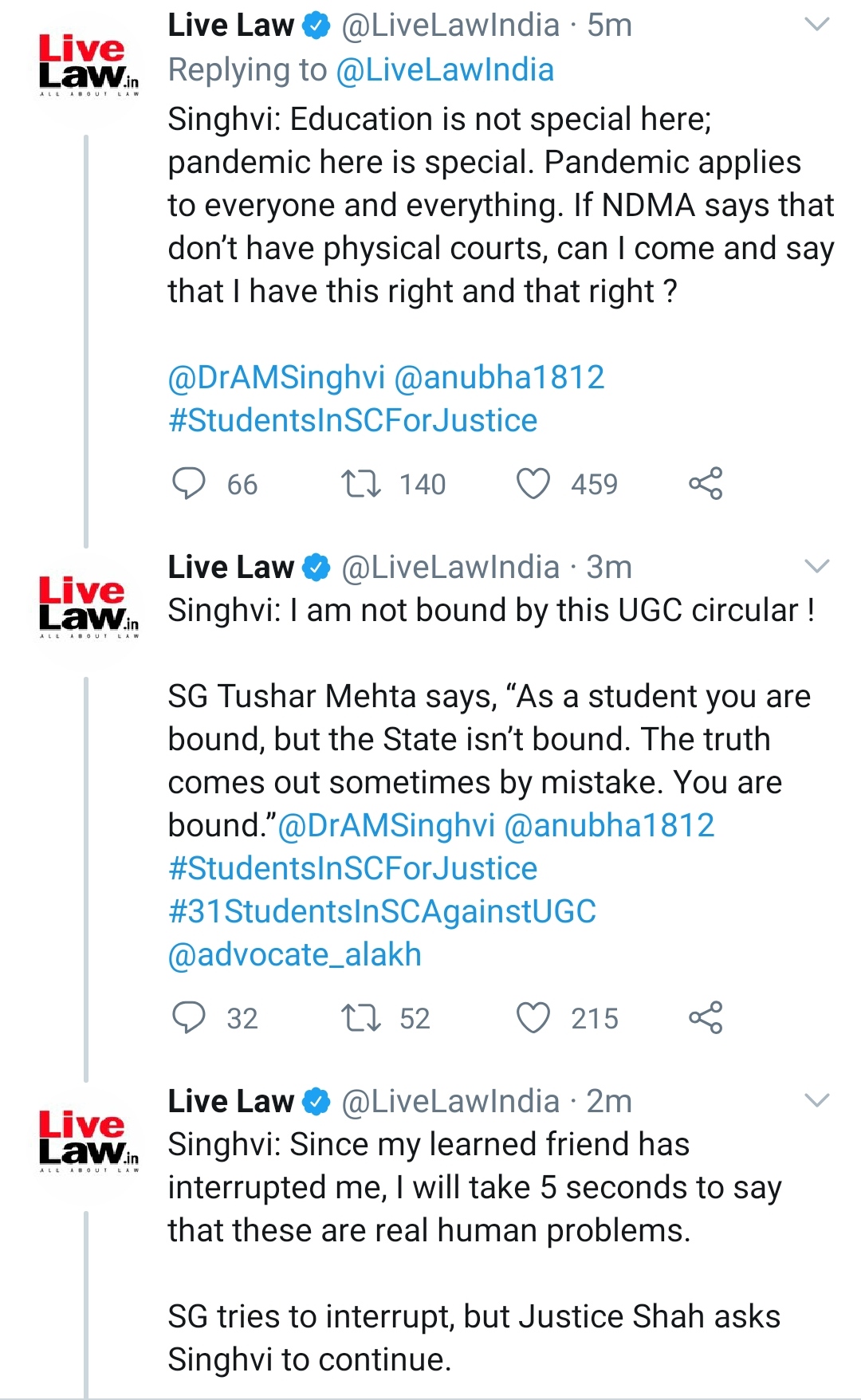Open options chevron on the 5m tweet
The width and height of the screenshot is (861, 1400).
[817, 25]
